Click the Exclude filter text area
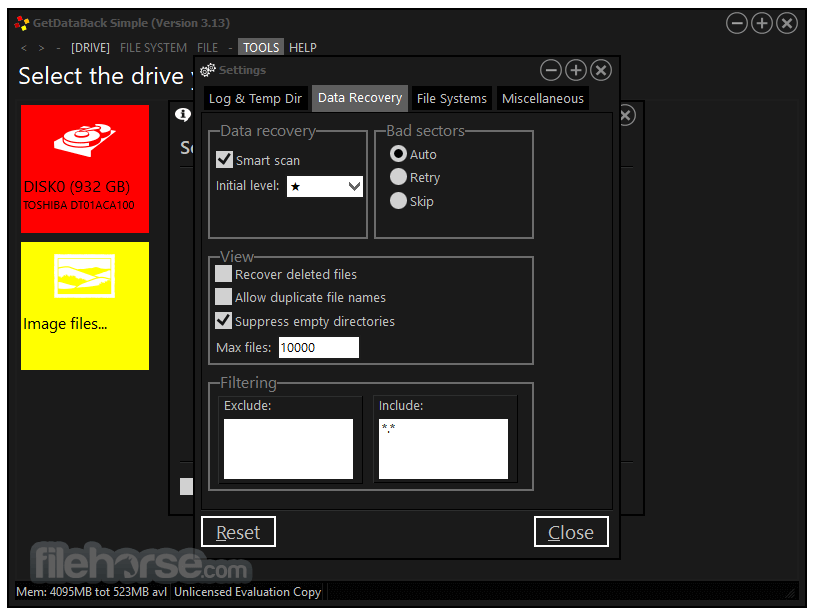Image resolution: width=814 pixels, height=614 pixels. click(288, 449)
